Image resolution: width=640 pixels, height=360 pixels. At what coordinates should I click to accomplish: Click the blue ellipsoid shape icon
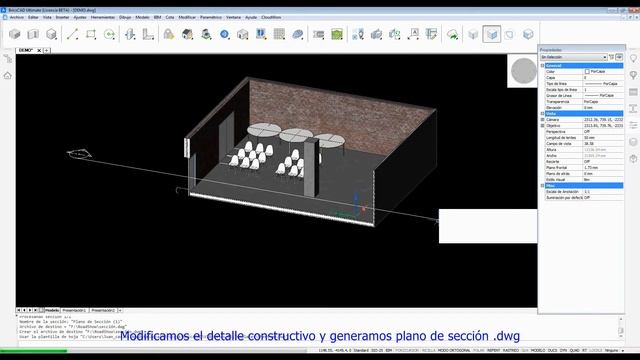(x=298, y=34)
